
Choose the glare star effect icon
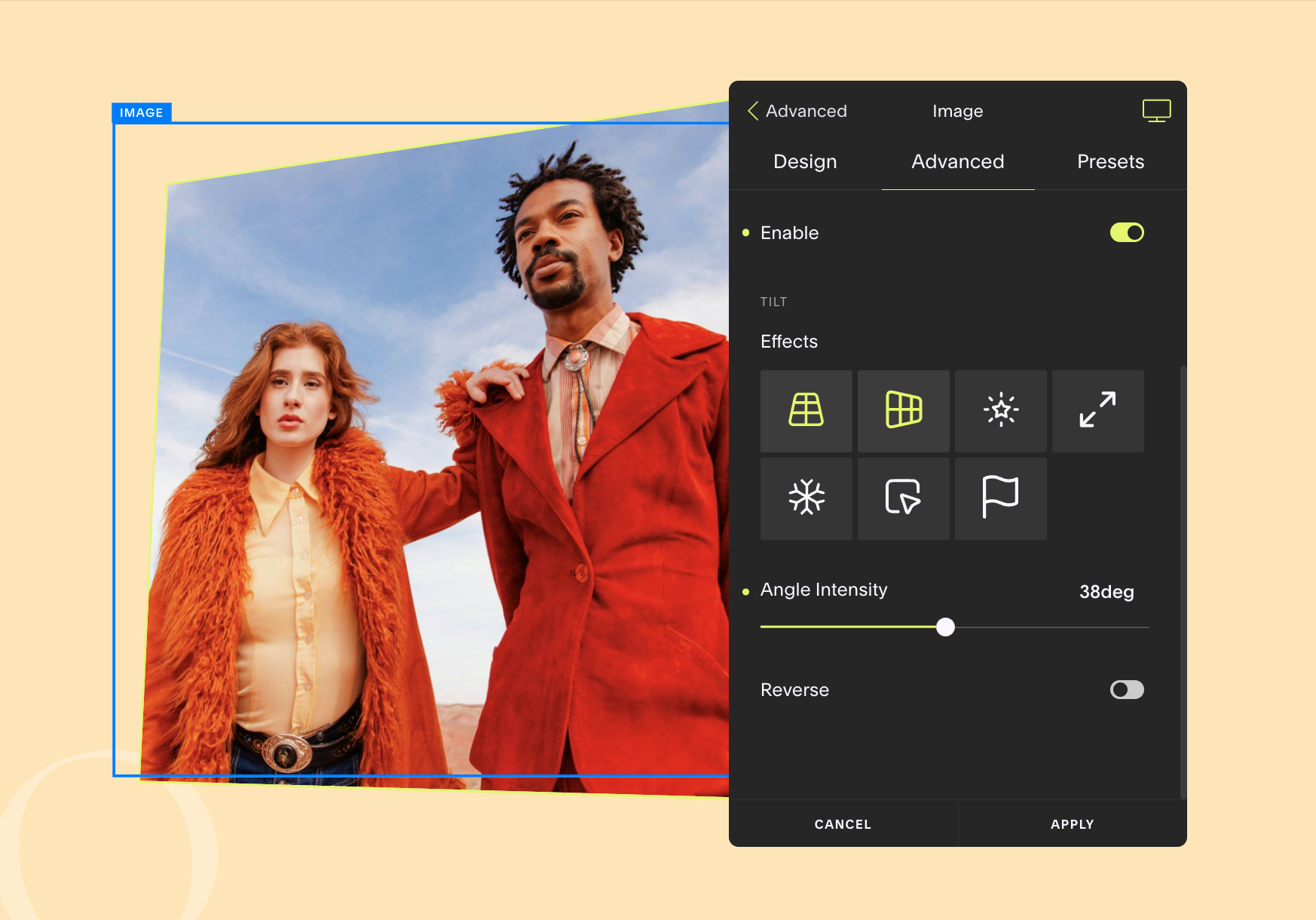1000,411
